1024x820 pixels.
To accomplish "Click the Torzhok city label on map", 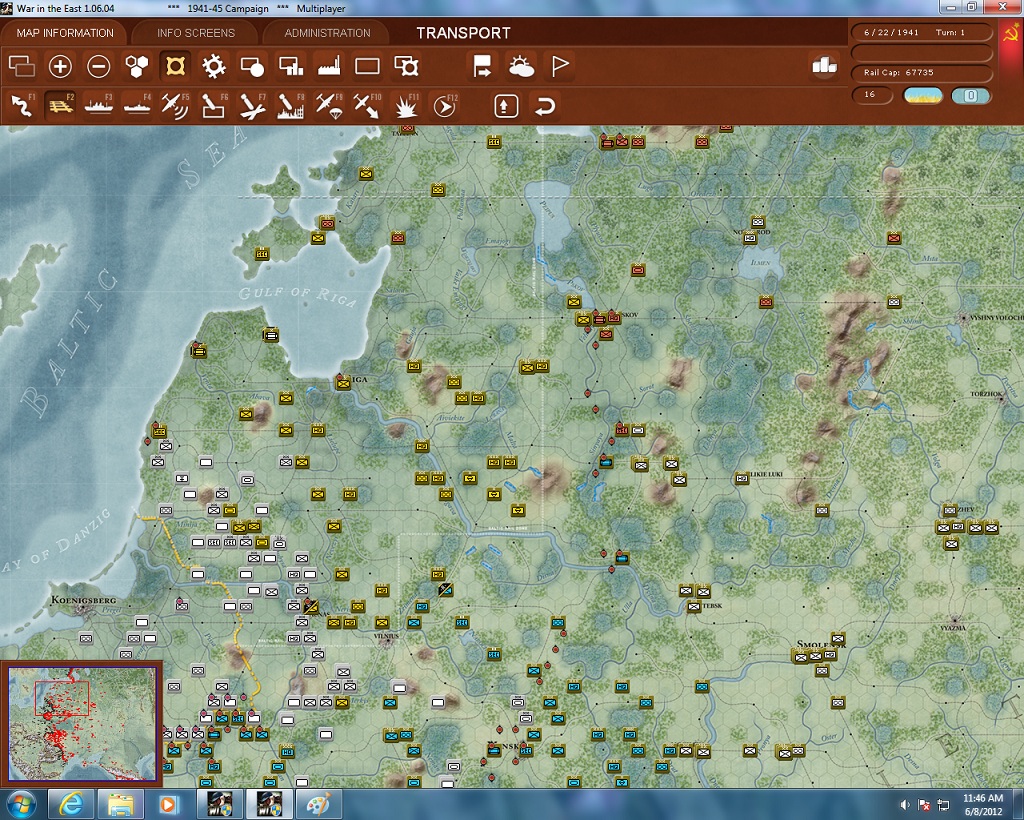I will 985,394.
